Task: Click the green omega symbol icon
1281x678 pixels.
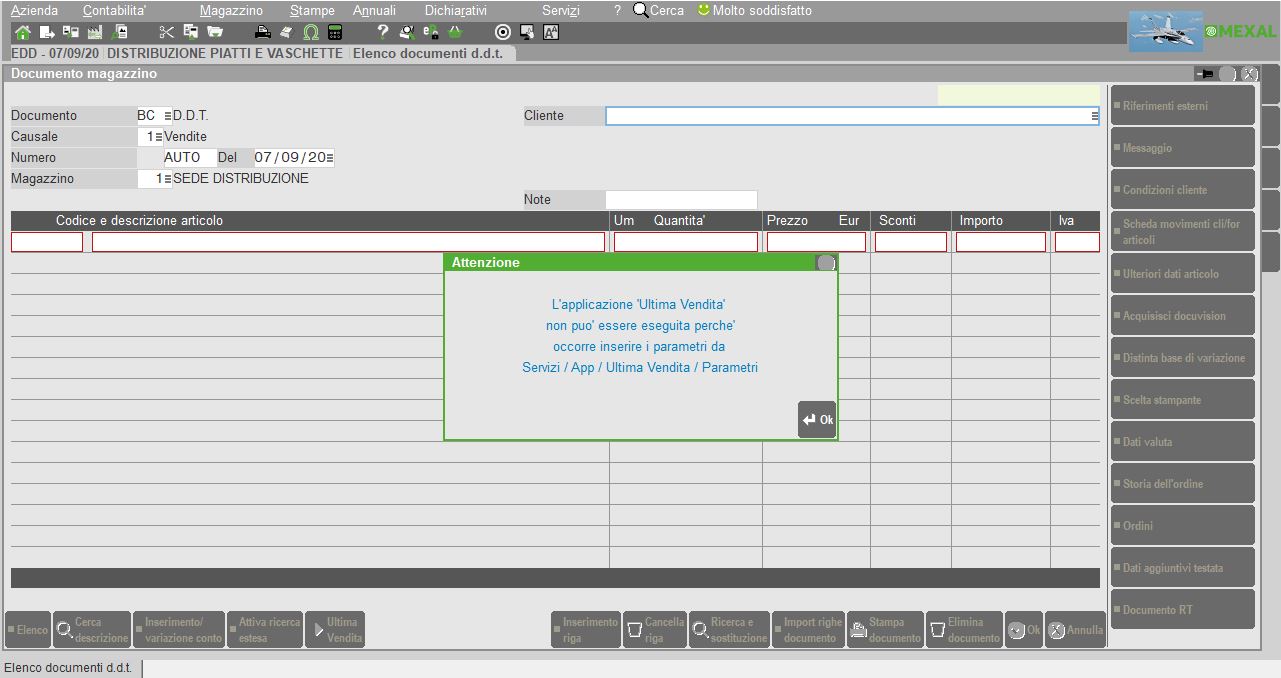Action: click(311, 32)
